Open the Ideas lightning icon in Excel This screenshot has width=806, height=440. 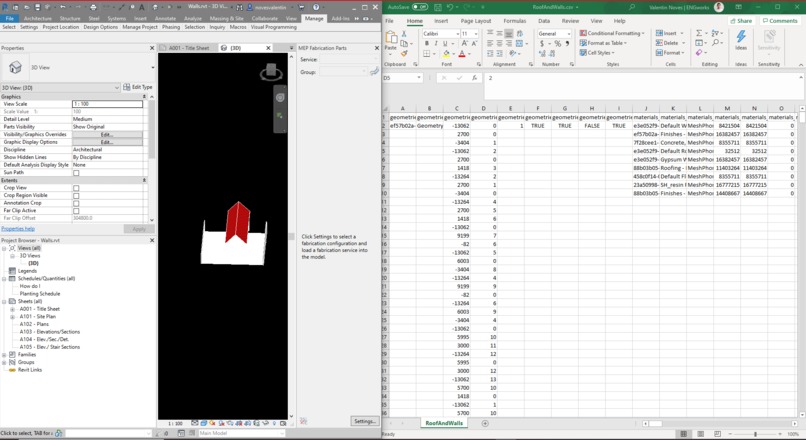(741, 36)
